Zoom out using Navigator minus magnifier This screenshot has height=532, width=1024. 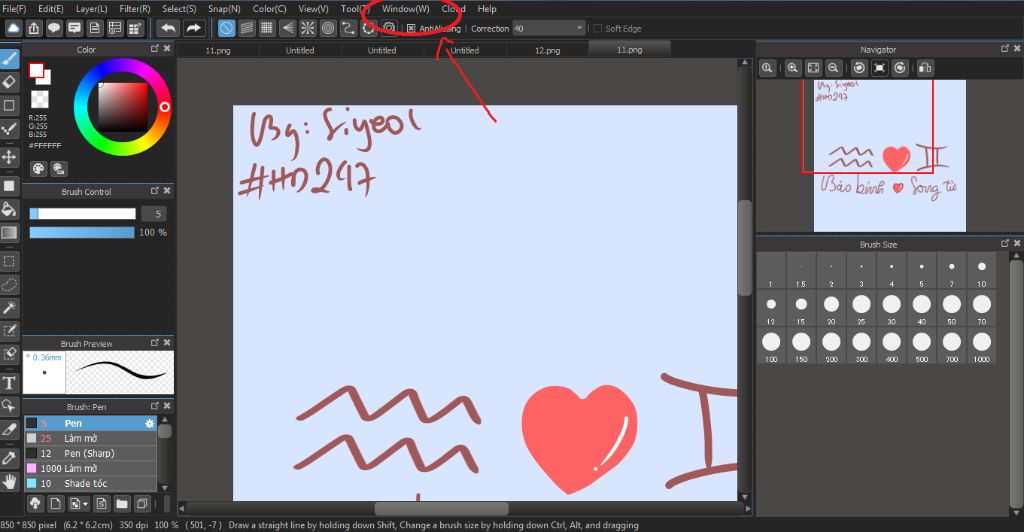(833, 68)
